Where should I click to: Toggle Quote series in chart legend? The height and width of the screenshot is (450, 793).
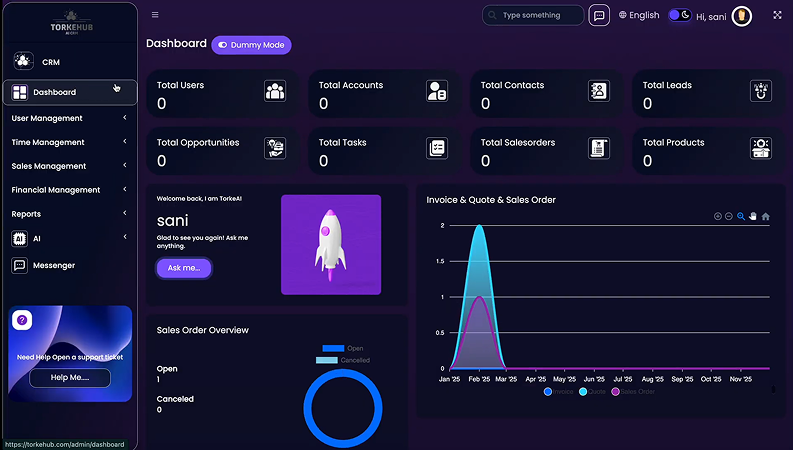(592, 391)
